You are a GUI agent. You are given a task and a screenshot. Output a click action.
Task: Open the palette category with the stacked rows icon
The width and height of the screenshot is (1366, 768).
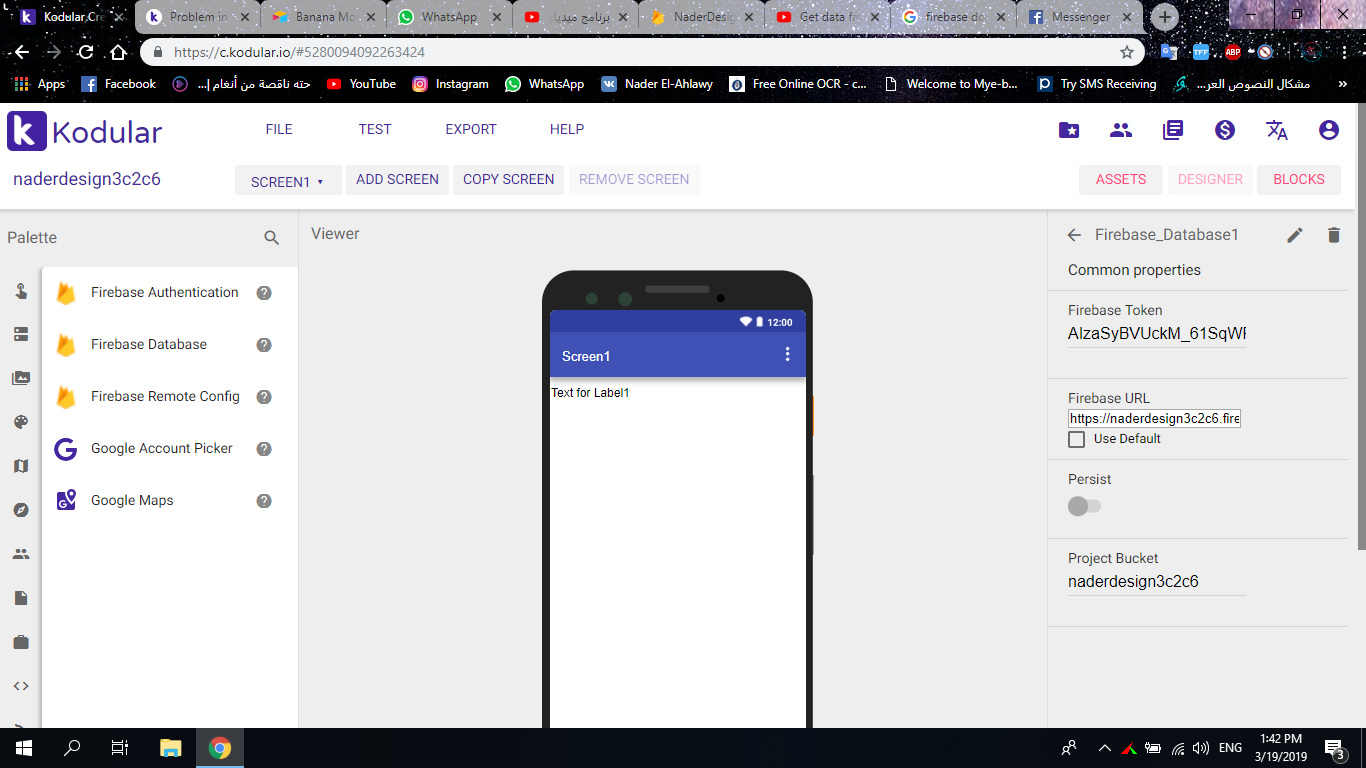(x=21, y=334)
